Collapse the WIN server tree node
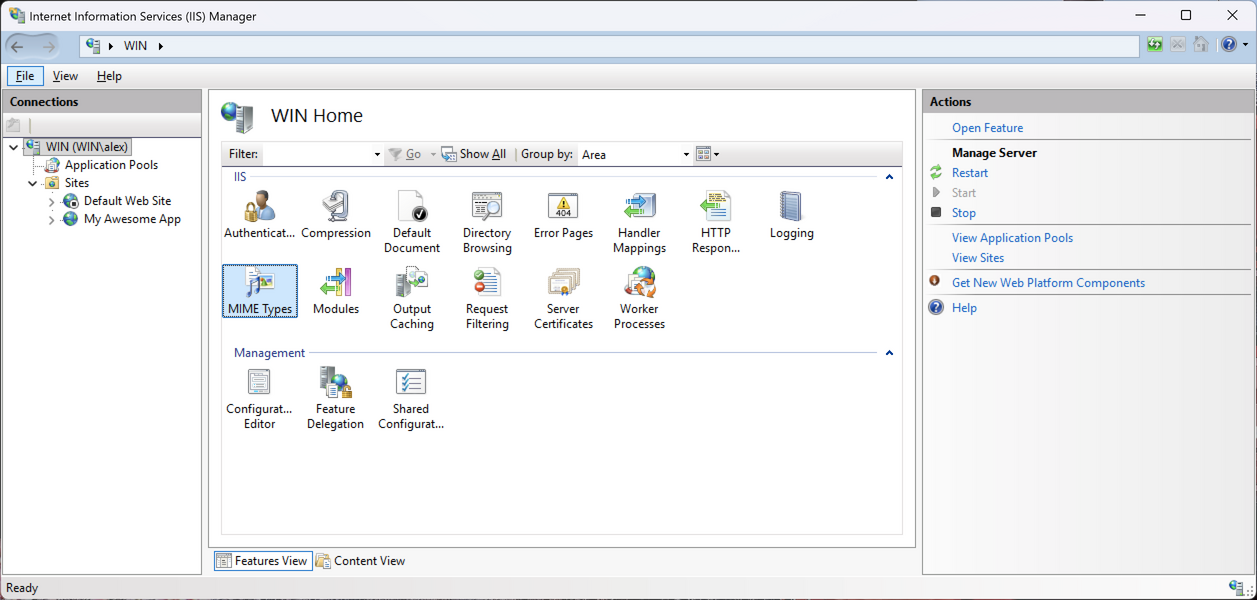1257x600 pixels. point(13,147)
